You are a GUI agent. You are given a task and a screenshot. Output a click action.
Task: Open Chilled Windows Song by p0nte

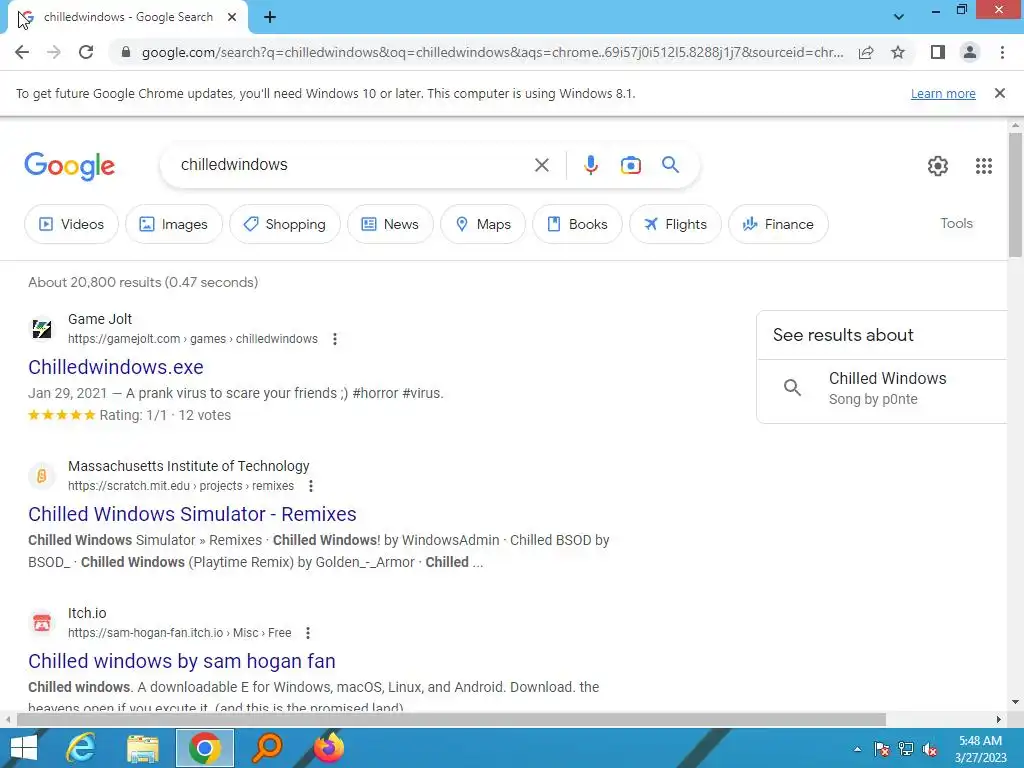coord(883,389)
